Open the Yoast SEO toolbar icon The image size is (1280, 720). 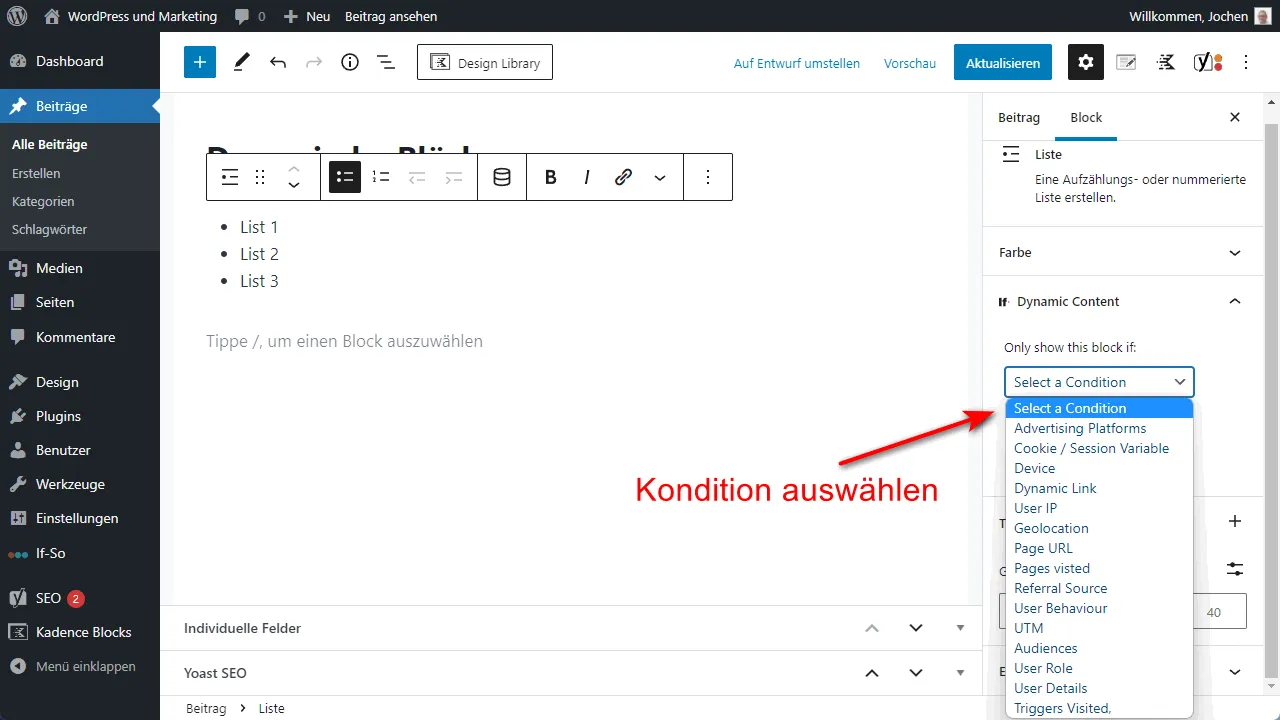[x=1208, y=62]
